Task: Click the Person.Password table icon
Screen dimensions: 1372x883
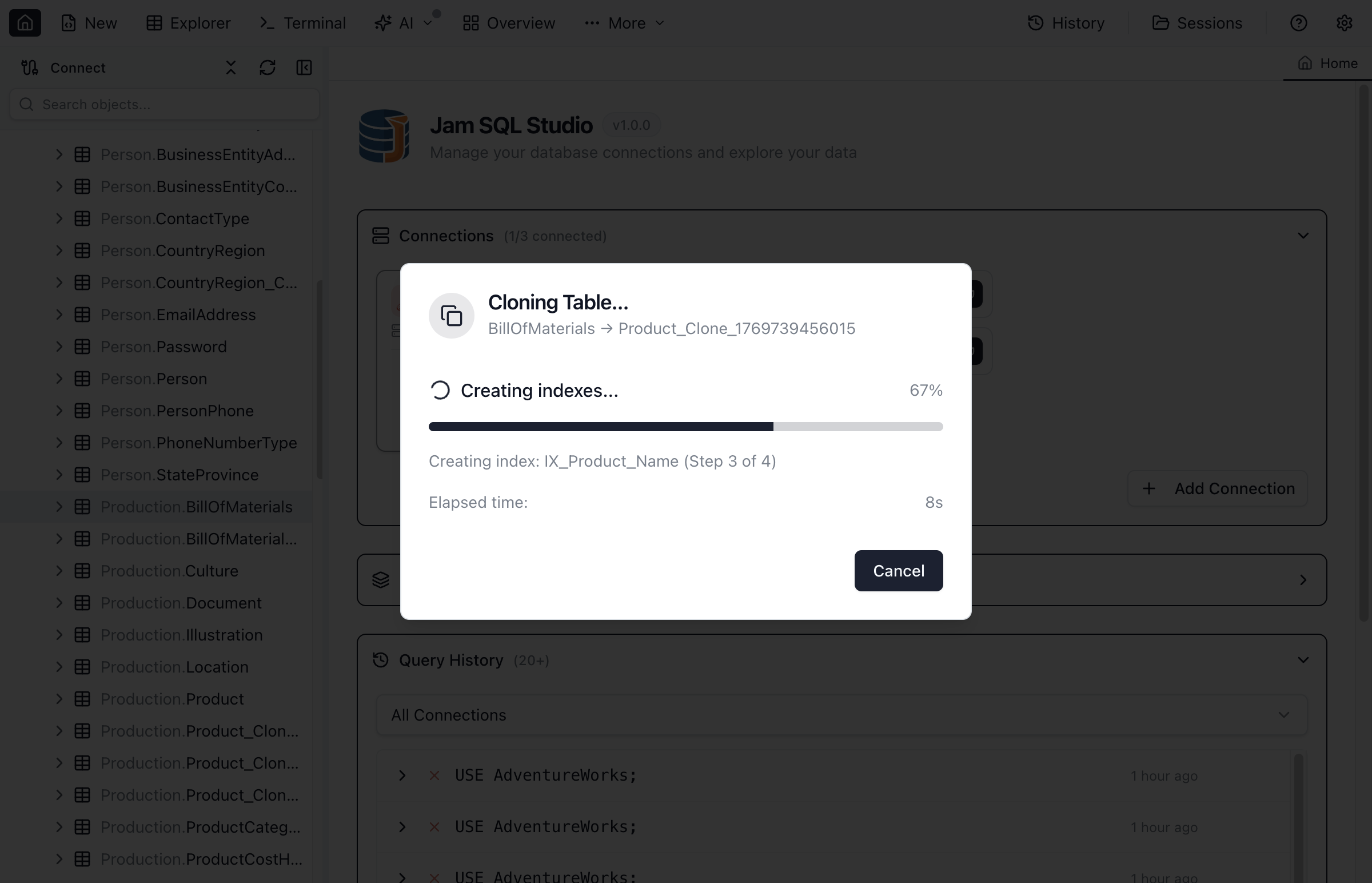Action: 82,347
